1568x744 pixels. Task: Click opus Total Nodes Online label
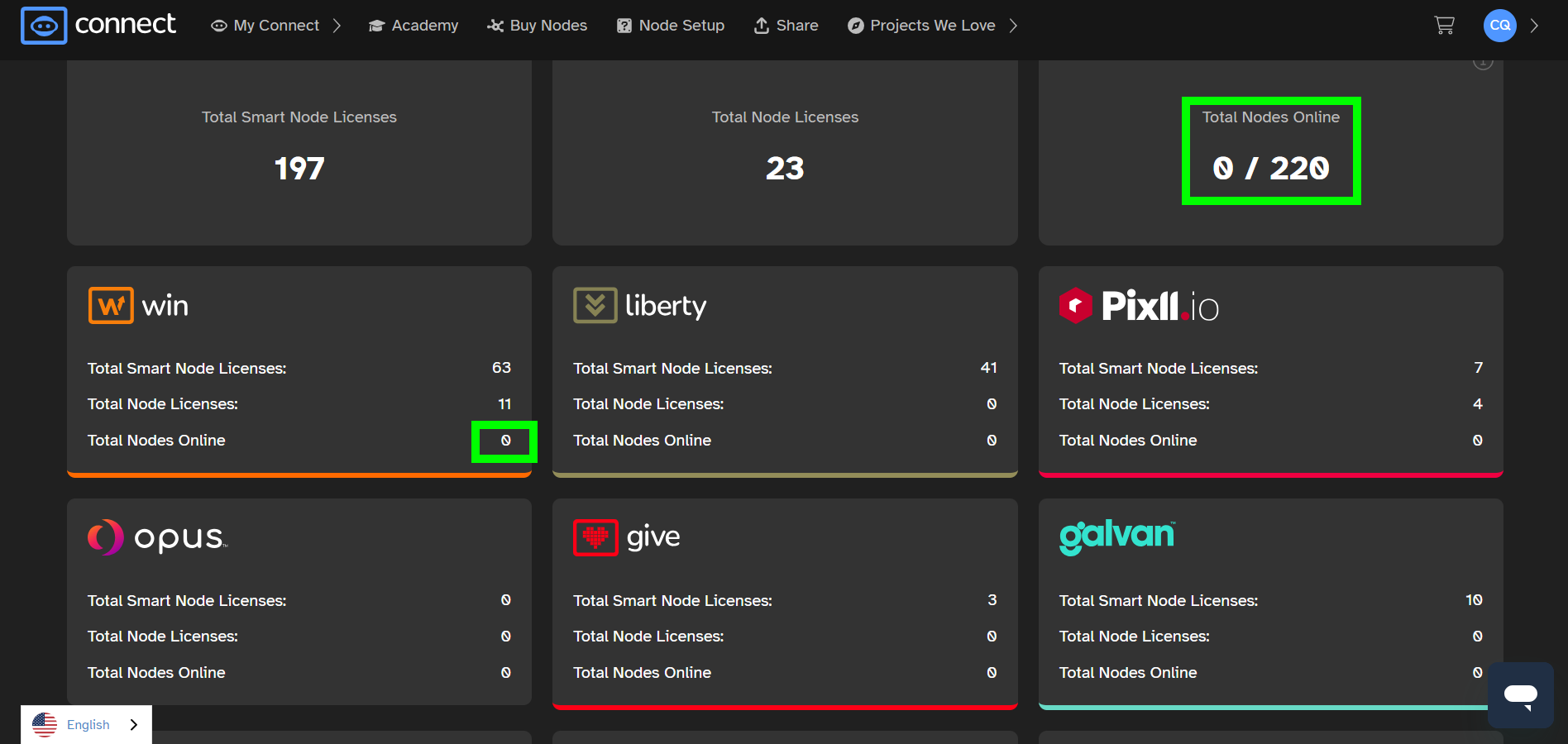point(156,673)
